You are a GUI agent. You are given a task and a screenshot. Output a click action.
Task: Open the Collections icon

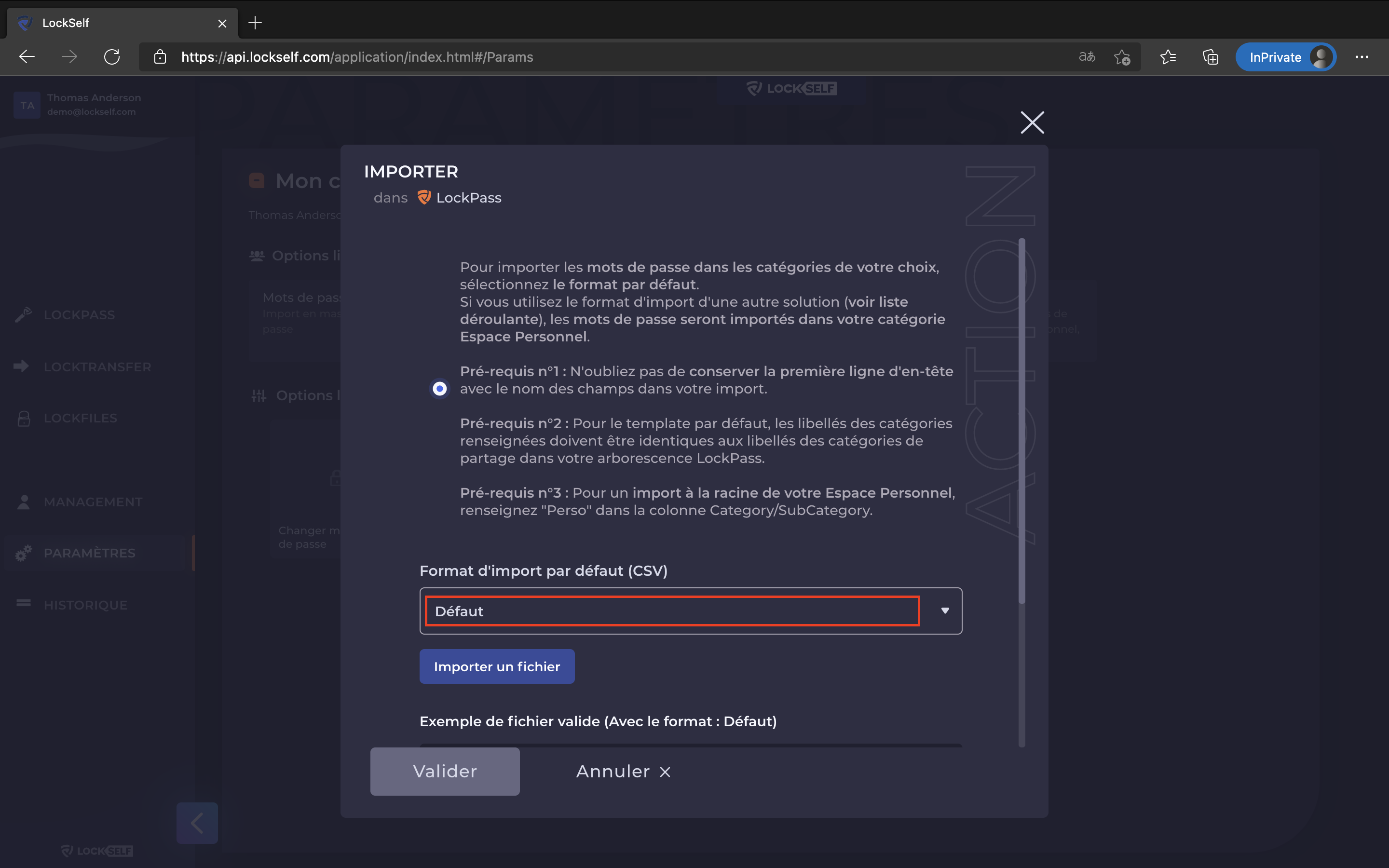pyautogui.click(x=1211, y=57)
